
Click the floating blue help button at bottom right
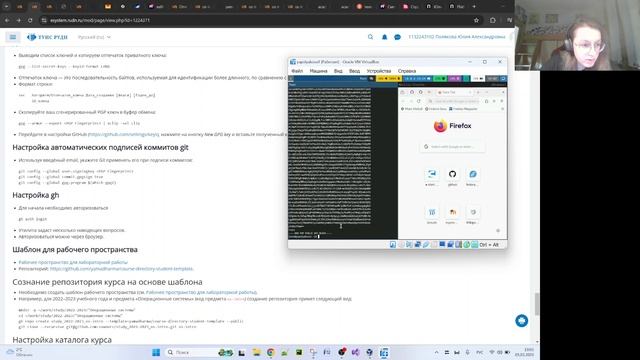(x=521, y=321)
